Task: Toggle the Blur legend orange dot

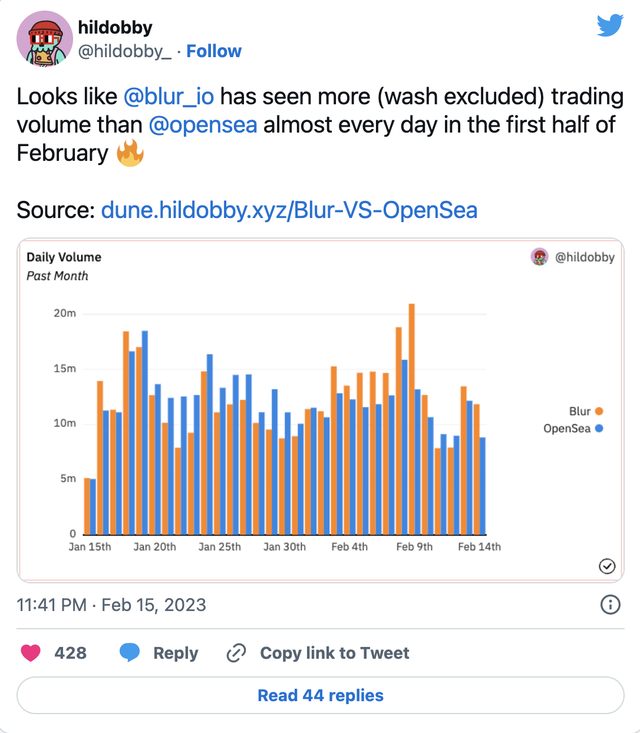Action: tap(599, 411)
